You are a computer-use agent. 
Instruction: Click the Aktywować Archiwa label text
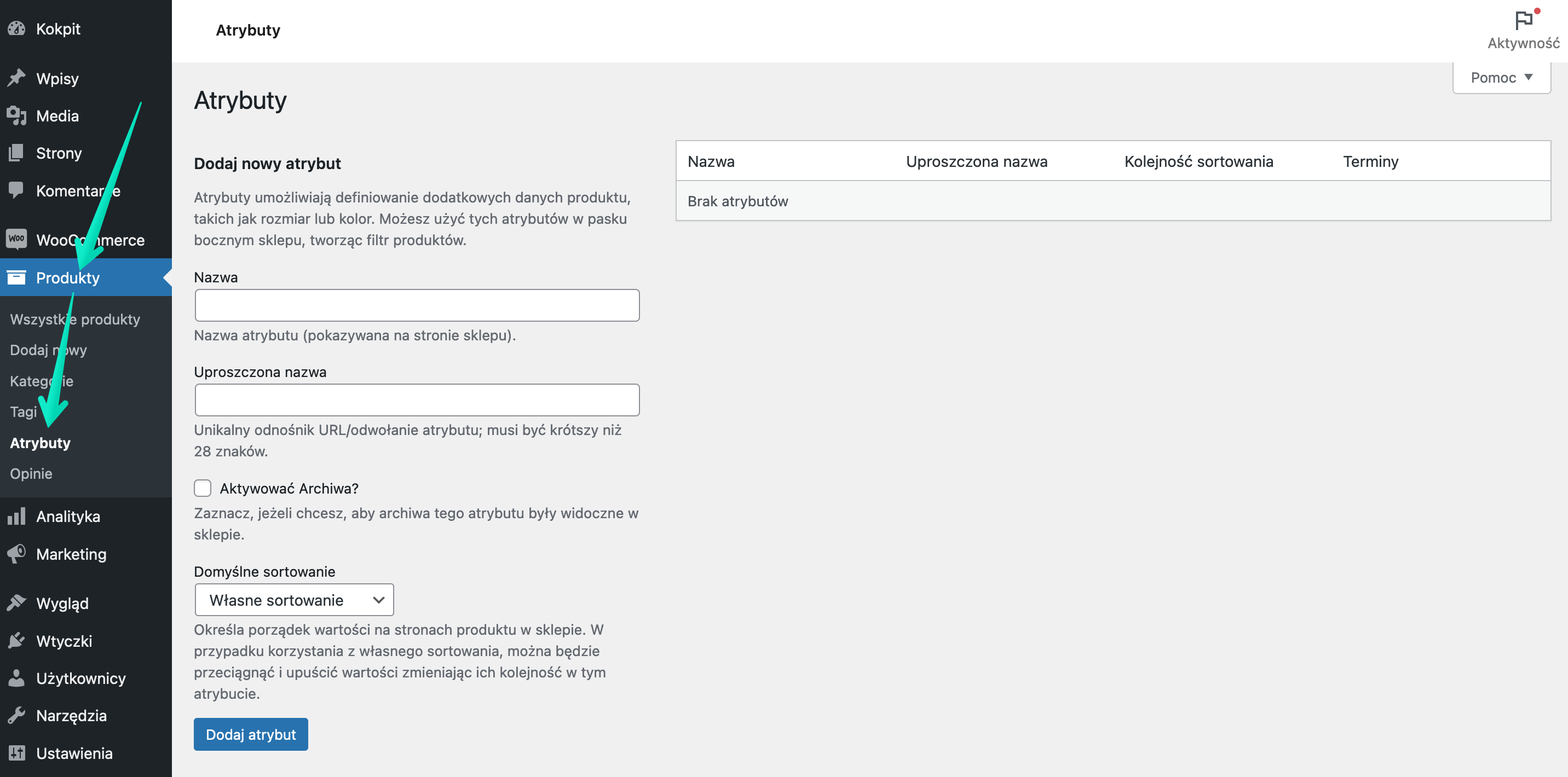(x=289, y=488)
